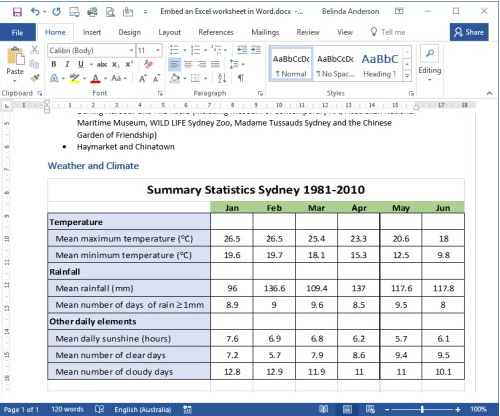The height and width of the screenshot is (416, 500).
Task: Click the zoom slider in status bar
Action: tap(422, 409)
